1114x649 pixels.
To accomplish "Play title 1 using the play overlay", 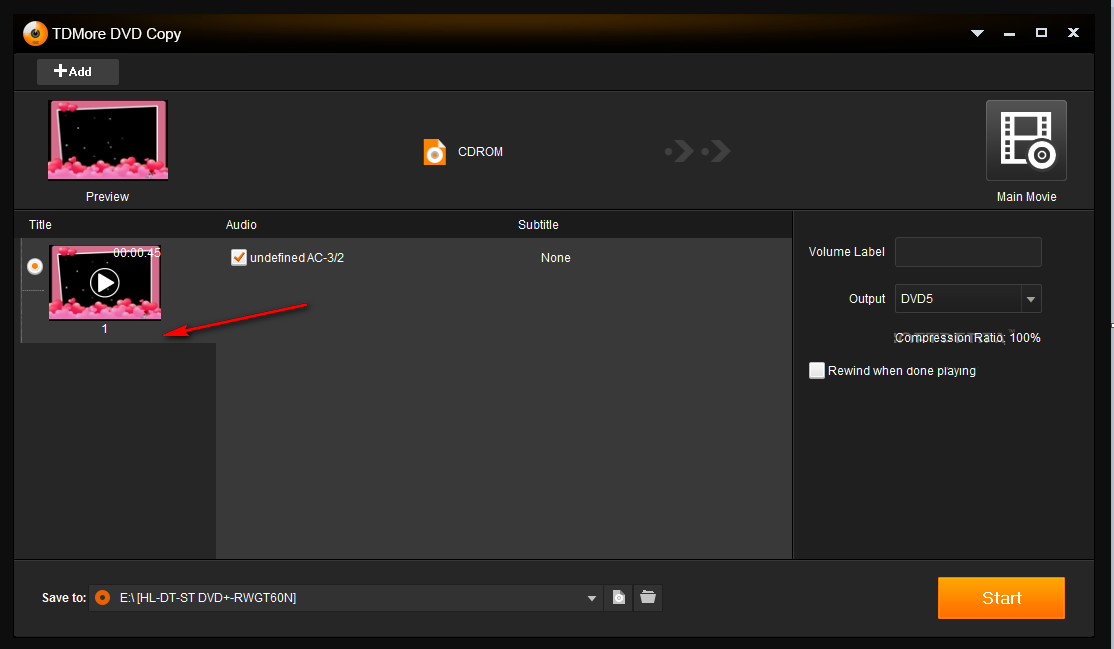I will (x=104, y=283).
